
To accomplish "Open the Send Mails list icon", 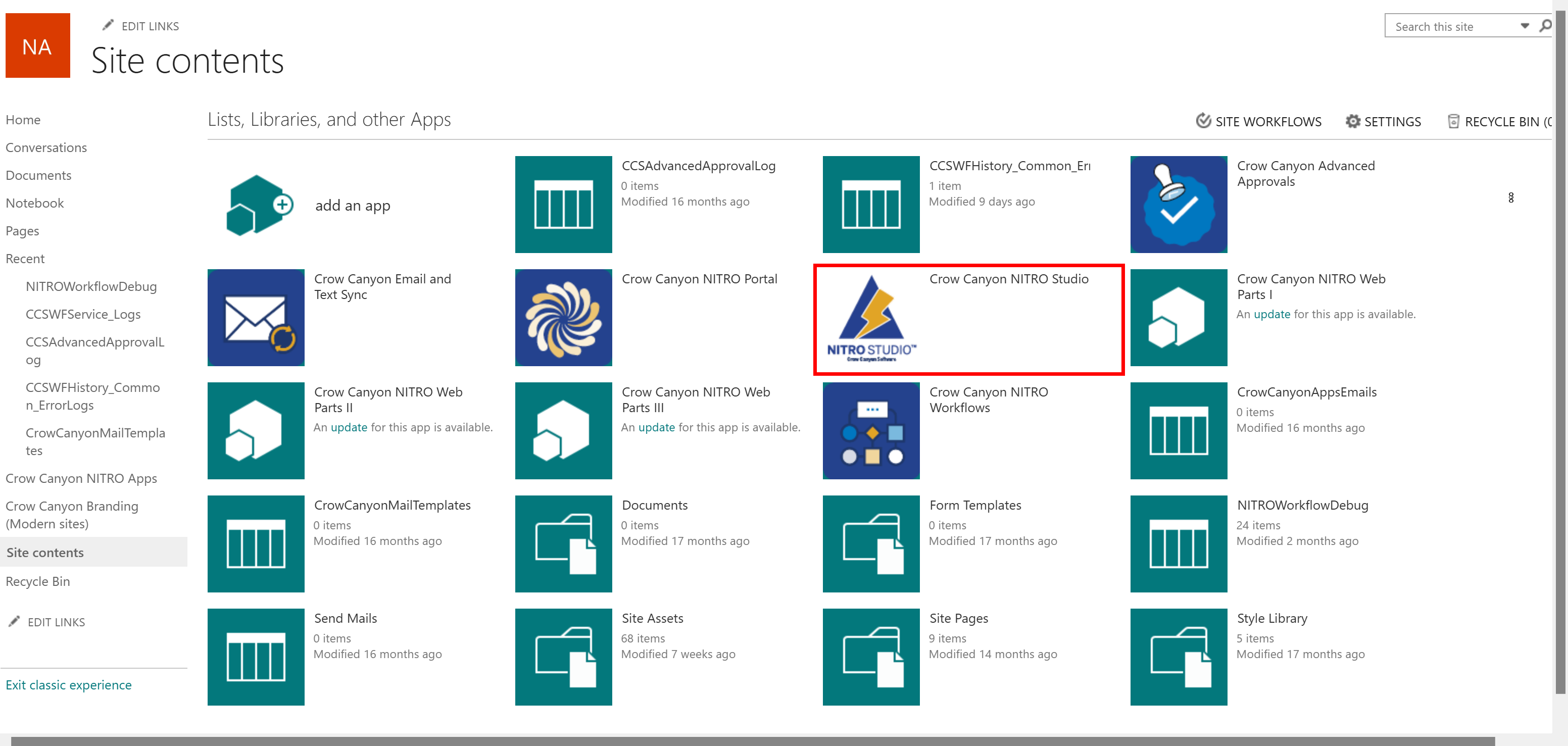I will pyautogui.click(x=256, y=657).
